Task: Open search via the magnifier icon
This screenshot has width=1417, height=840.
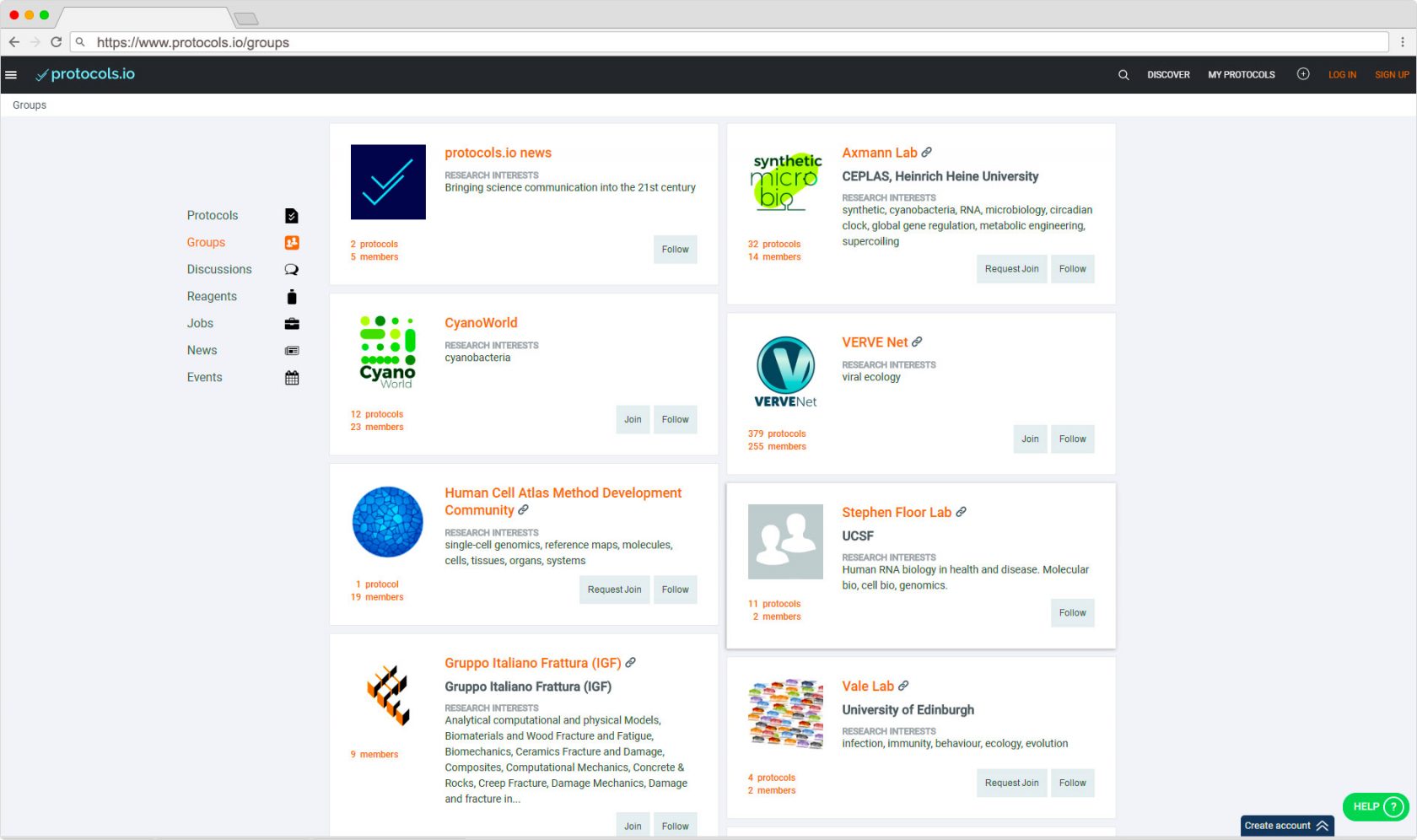Action: pyautogui.click(x=1123, y=74)
